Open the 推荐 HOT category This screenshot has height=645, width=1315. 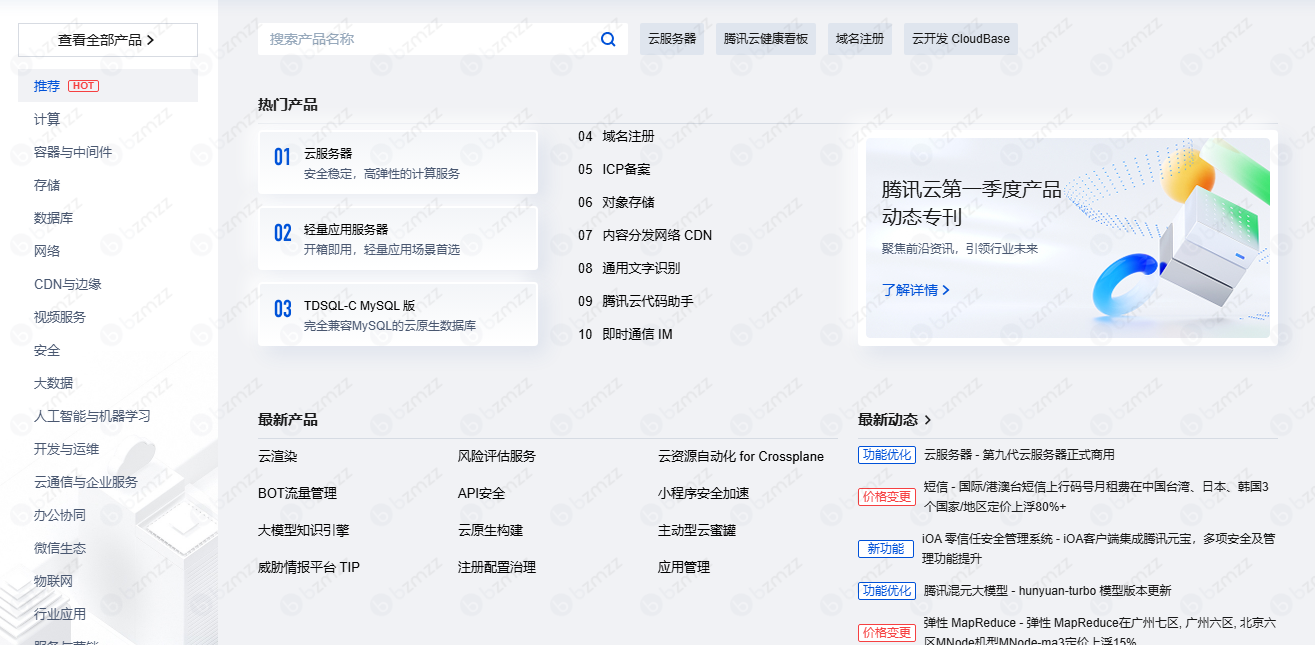coord(108,86)
